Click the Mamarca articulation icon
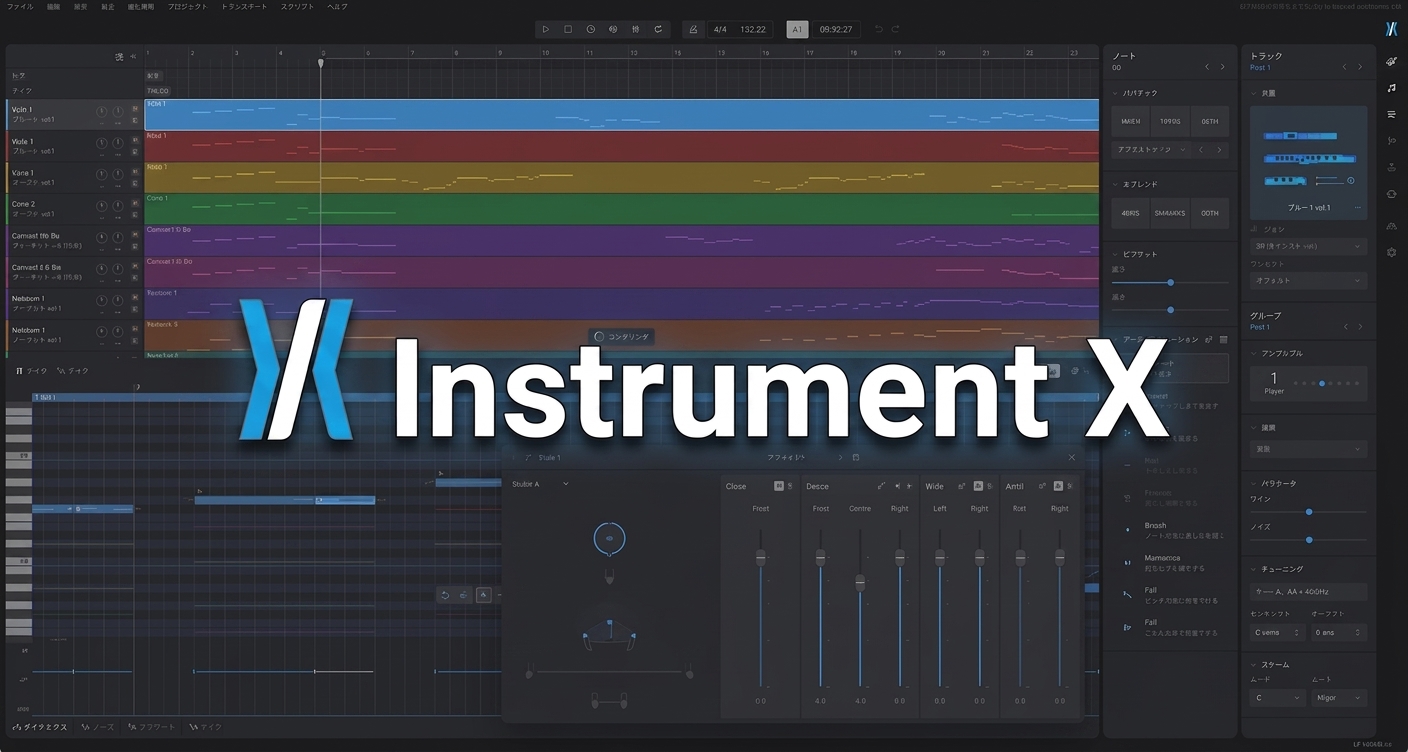1408x752 pixels. 1127,562
